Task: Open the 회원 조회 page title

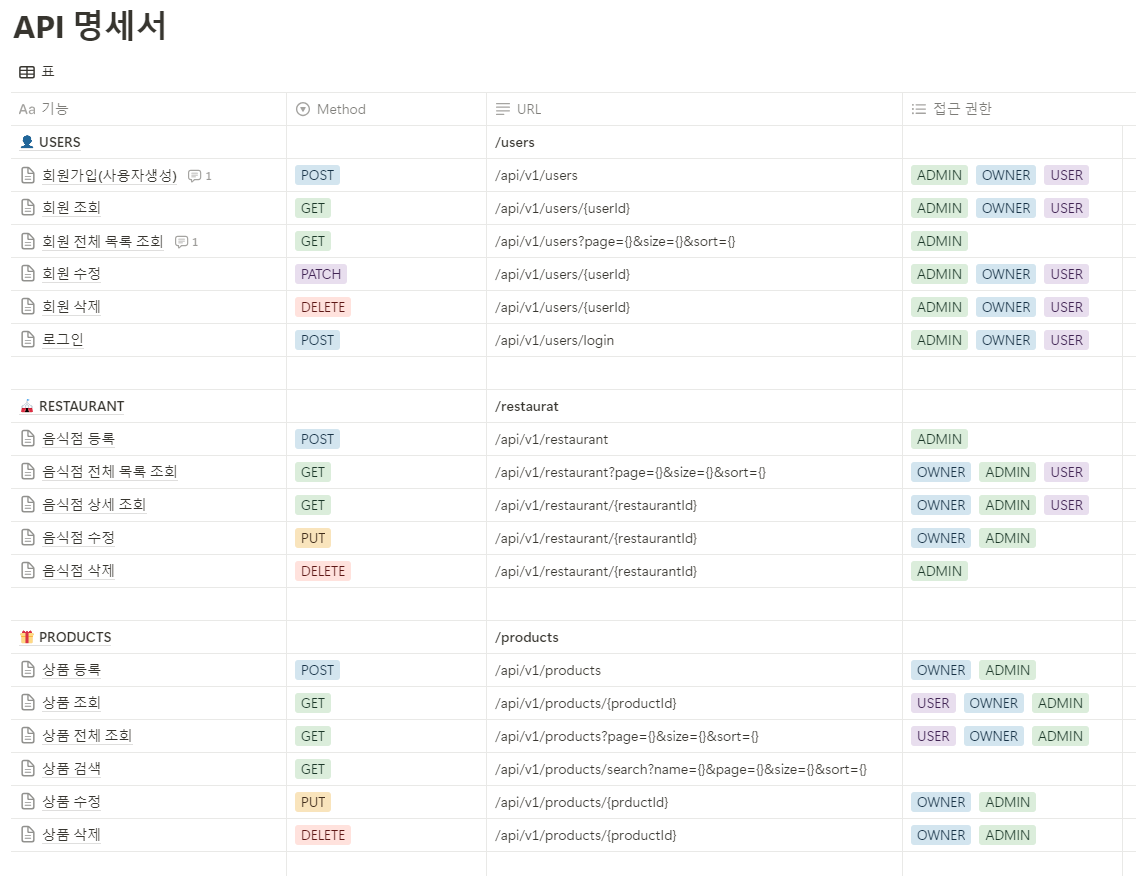Action: click(x=71, y=208)
